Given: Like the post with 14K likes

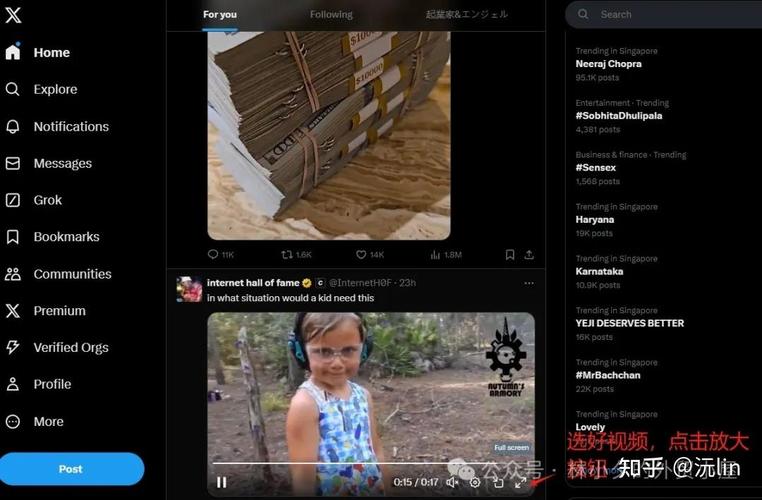Looking at the screenshot, I should coord(362,255).
